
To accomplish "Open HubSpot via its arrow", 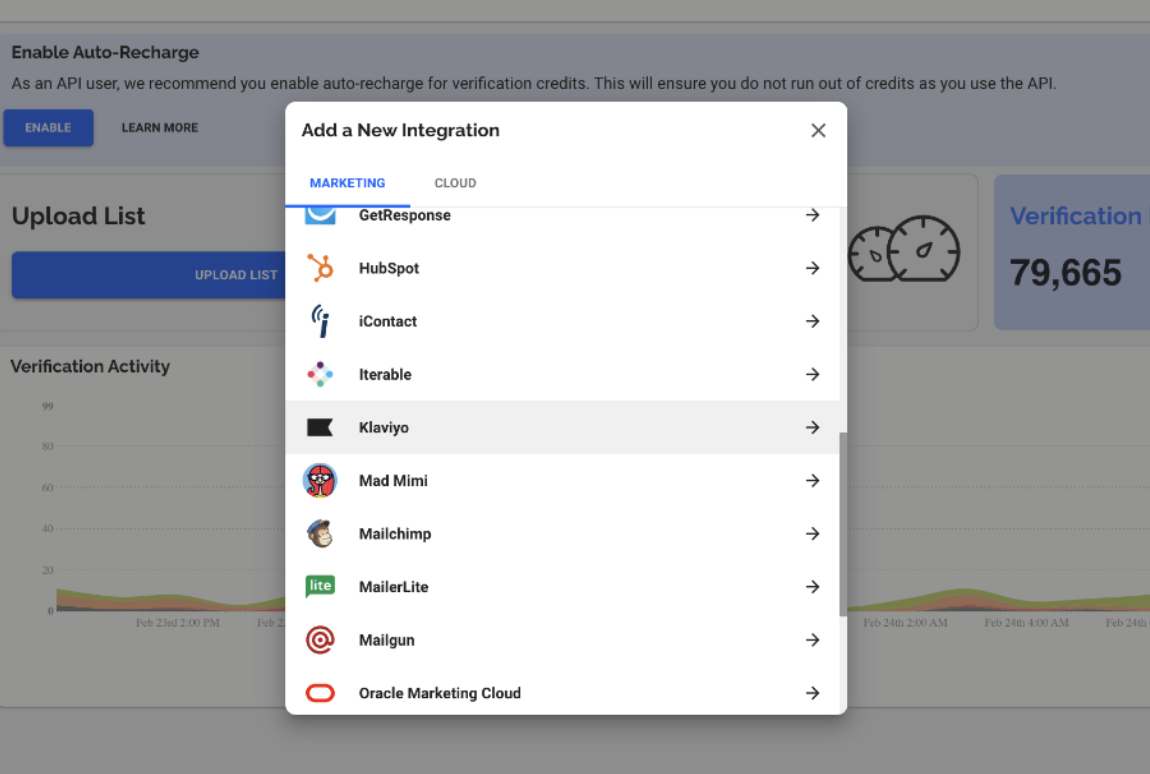I will [x=813, y=268].
